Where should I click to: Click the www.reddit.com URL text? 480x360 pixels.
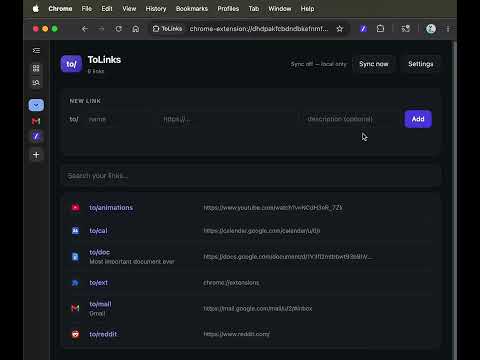pos(236,334)
